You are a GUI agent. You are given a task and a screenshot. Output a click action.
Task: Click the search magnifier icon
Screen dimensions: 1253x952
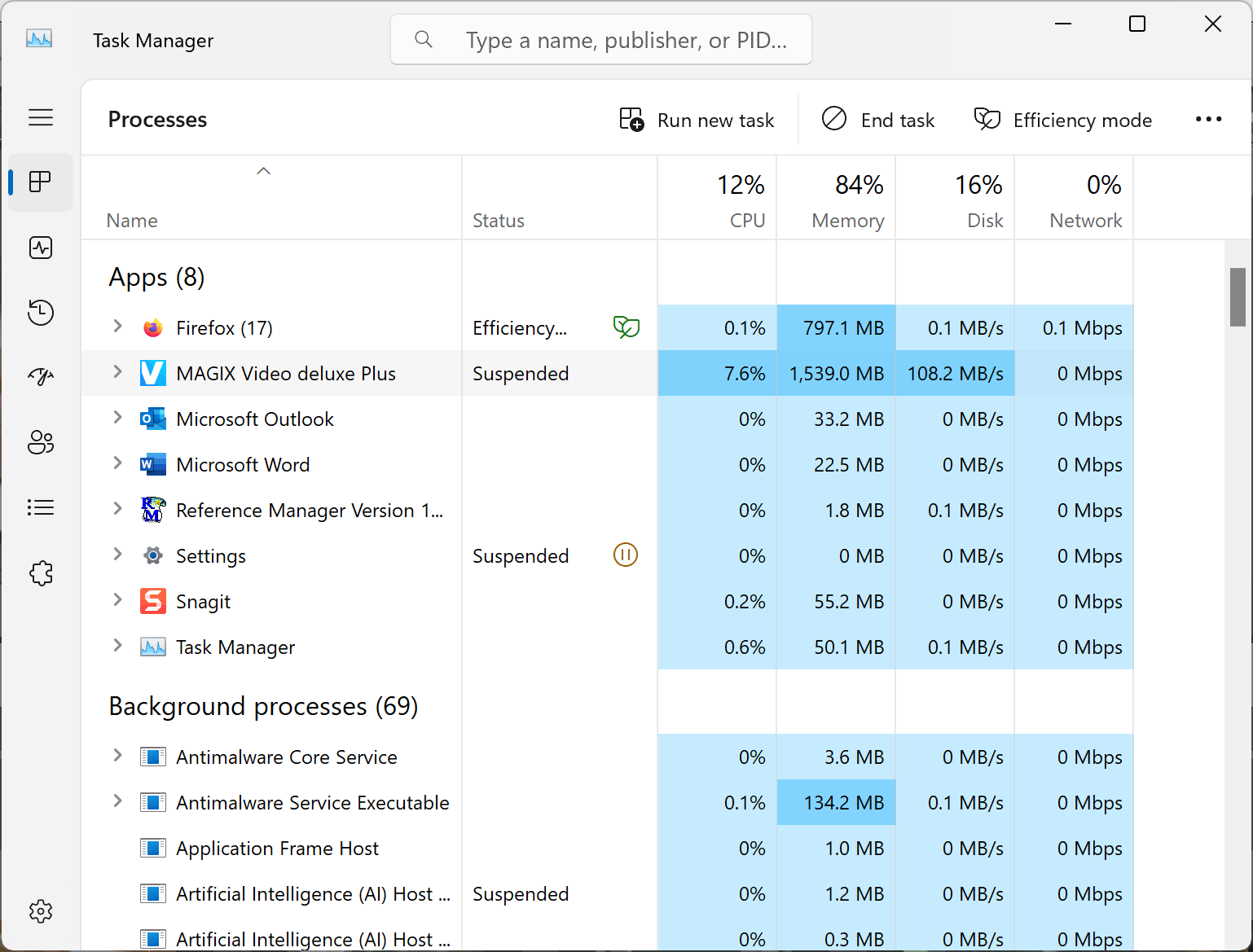point(424,39)
